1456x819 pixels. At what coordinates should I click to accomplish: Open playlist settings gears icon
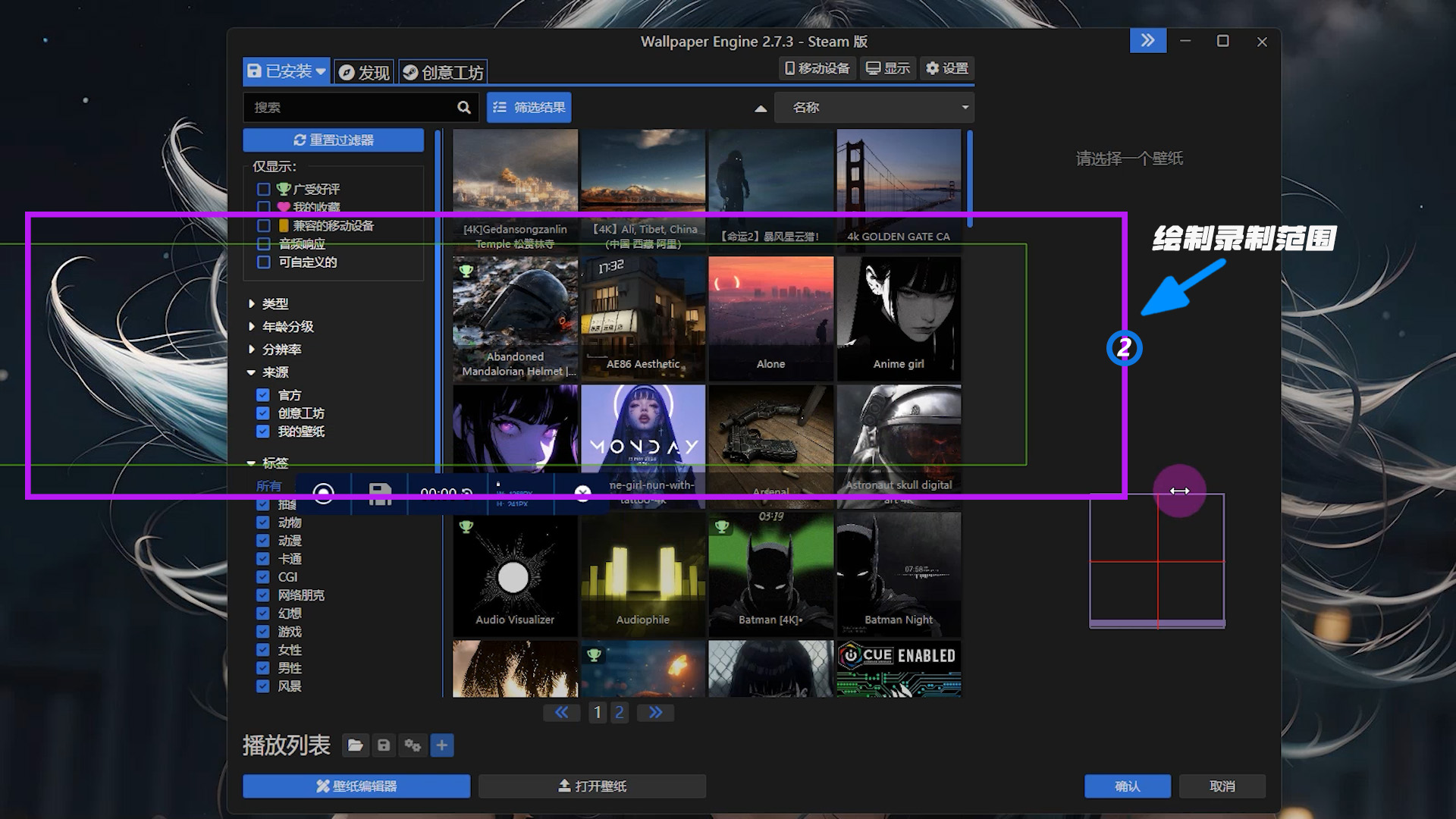point(413,745)
